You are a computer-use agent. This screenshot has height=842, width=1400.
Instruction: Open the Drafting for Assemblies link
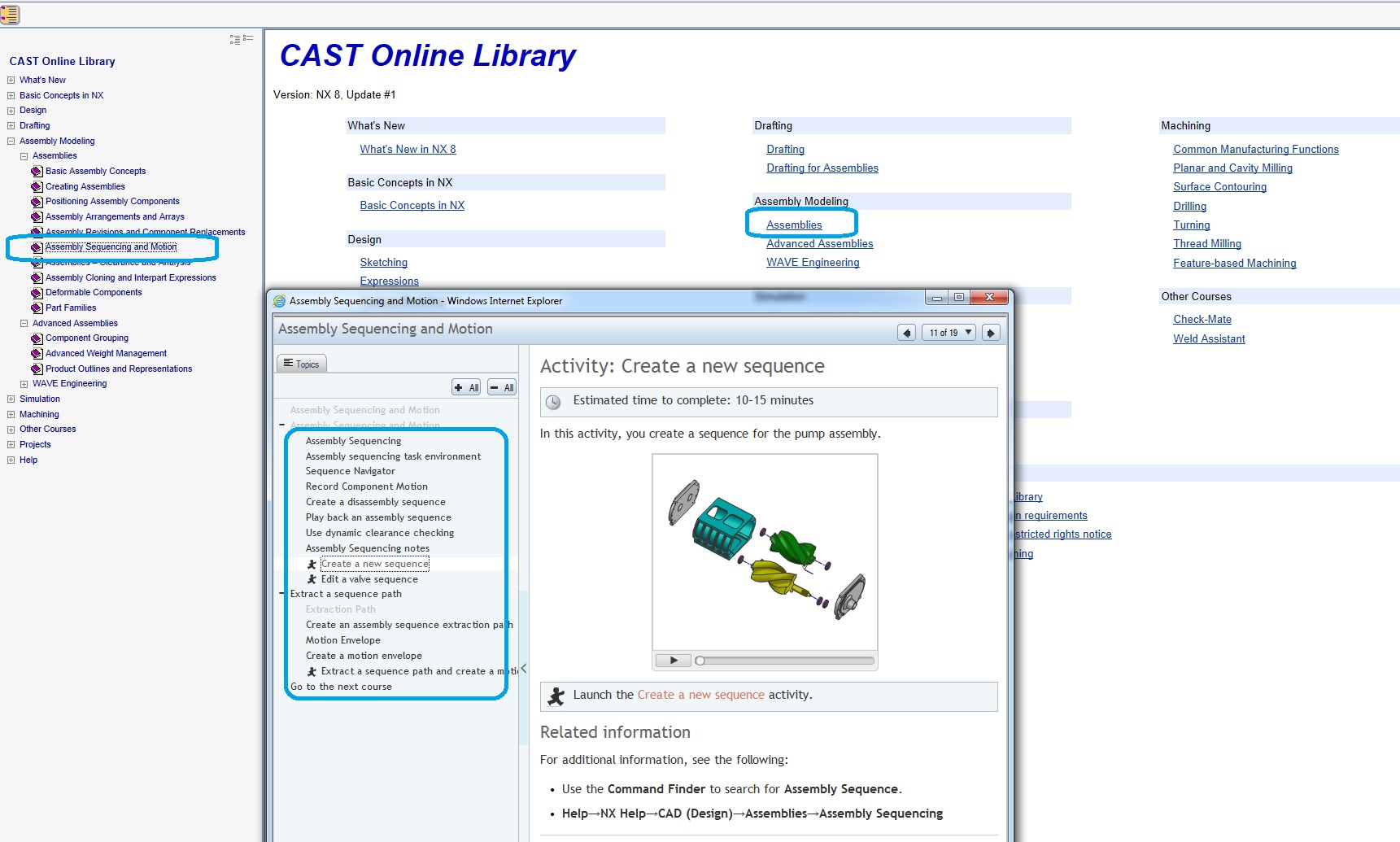coord(822,168)
